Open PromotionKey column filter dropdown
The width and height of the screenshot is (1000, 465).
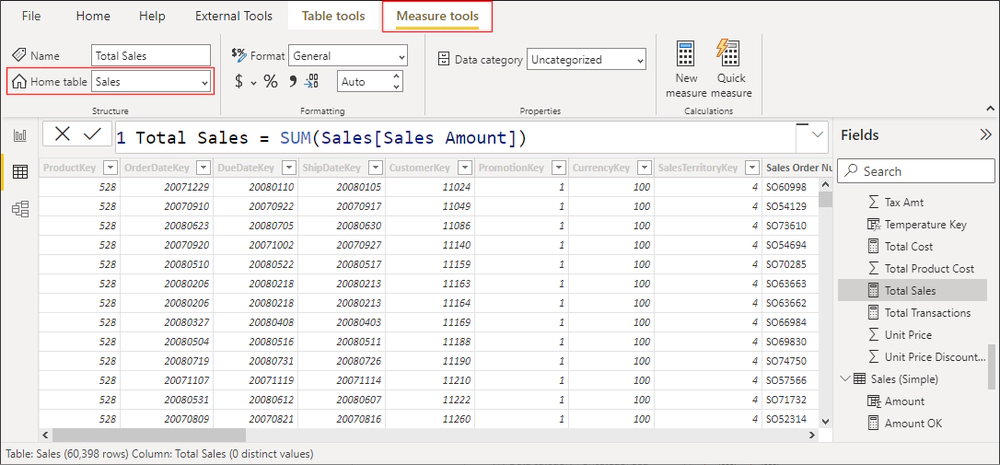559,168
